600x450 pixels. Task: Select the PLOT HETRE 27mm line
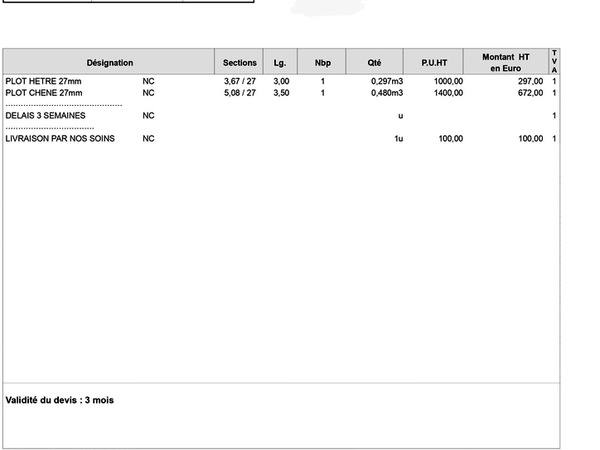click(43, 81)
